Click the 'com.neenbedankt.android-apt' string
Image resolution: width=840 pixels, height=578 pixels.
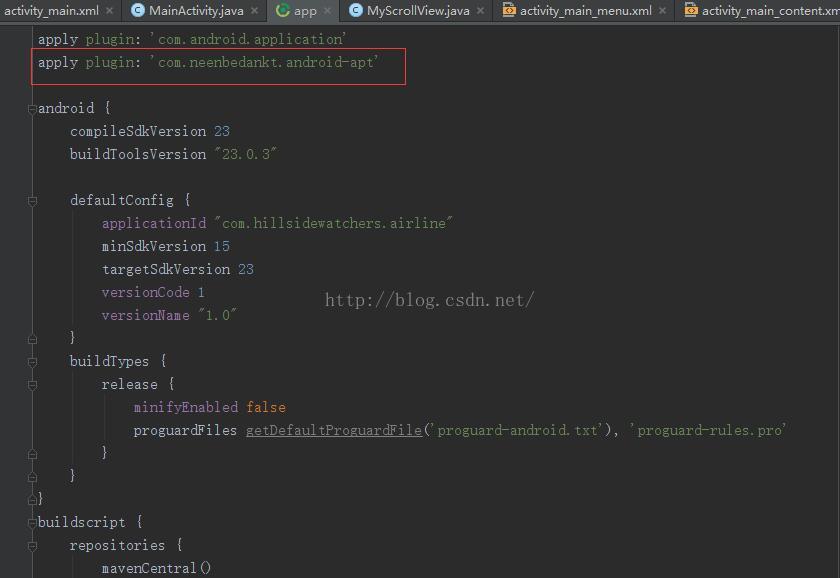tap(264, 62)
